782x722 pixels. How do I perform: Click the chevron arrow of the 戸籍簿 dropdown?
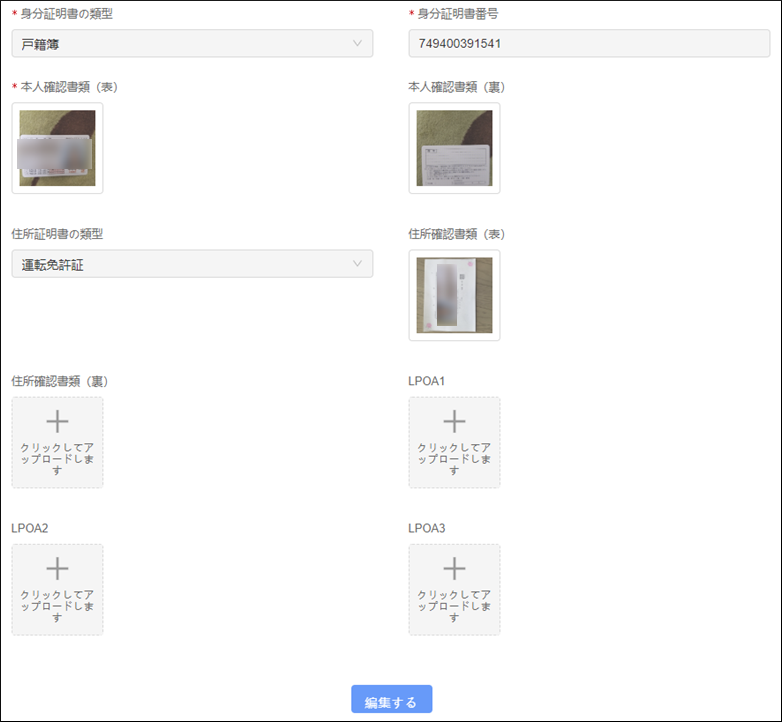click(x=358, y=44)
